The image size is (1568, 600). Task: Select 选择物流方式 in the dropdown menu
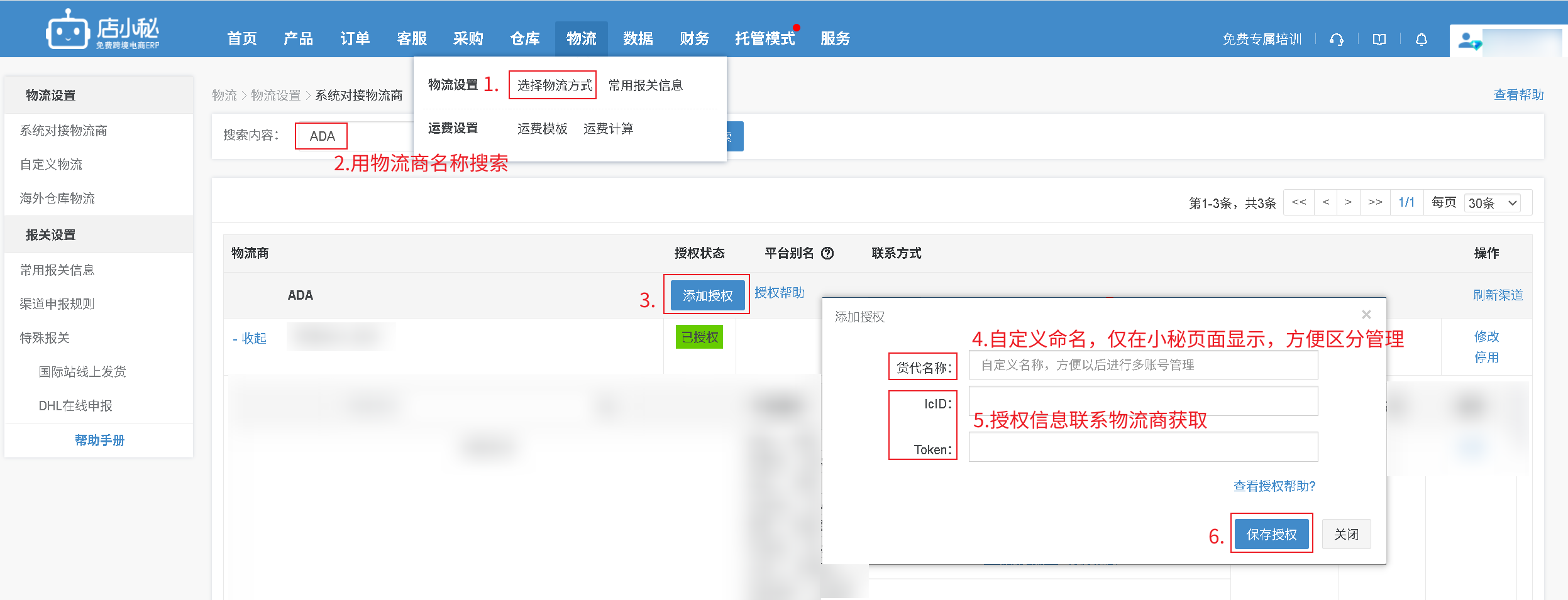point(554,85)
